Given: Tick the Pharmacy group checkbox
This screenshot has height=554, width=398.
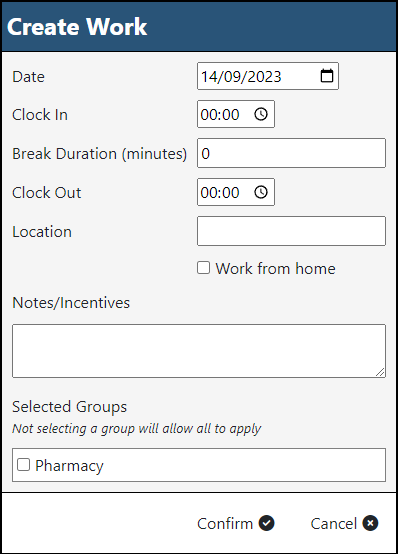Looking at the screenshot, I should [x=23, y=465].
